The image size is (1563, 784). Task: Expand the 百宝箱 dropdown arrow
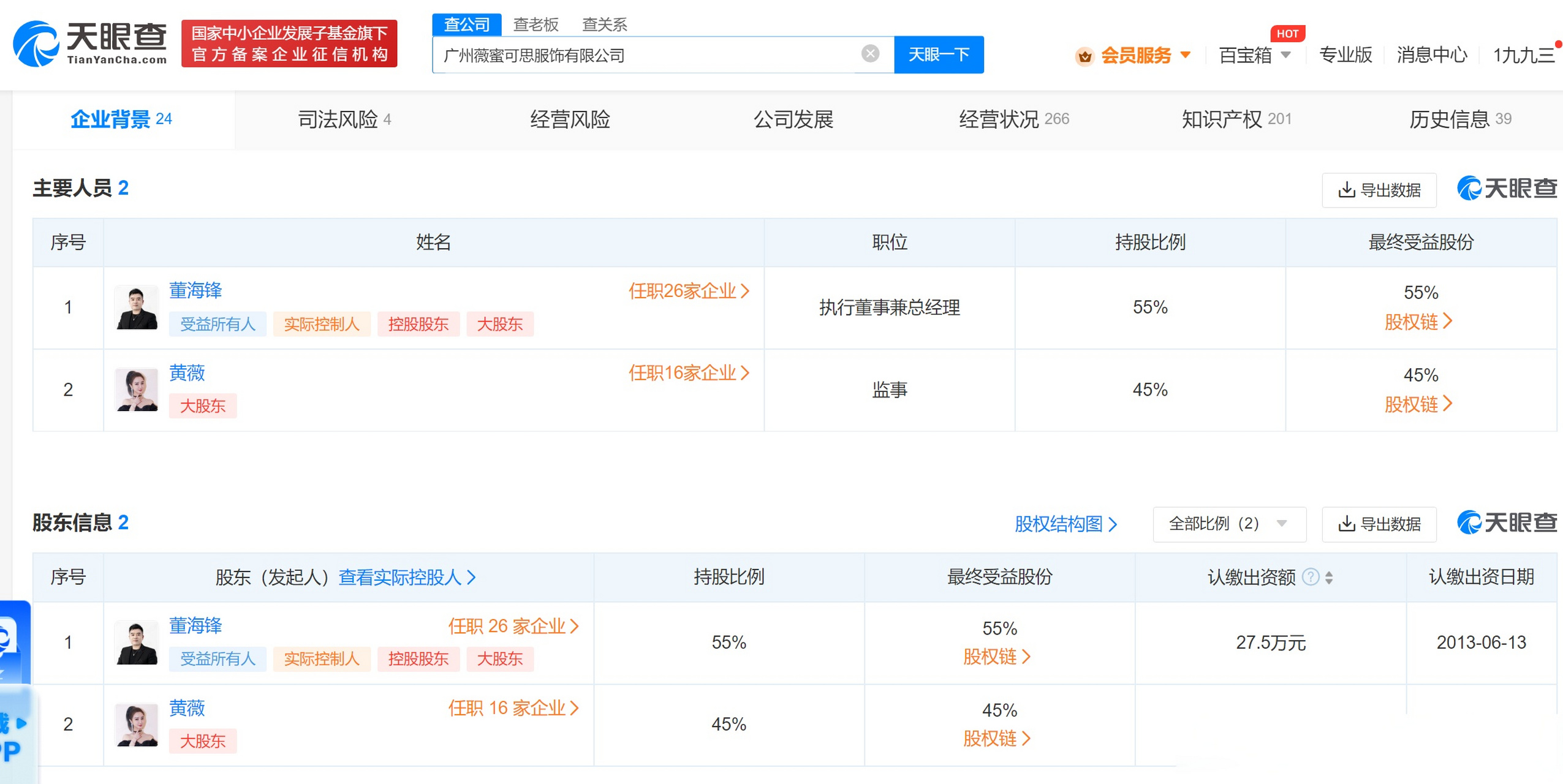click(1286, 55)
